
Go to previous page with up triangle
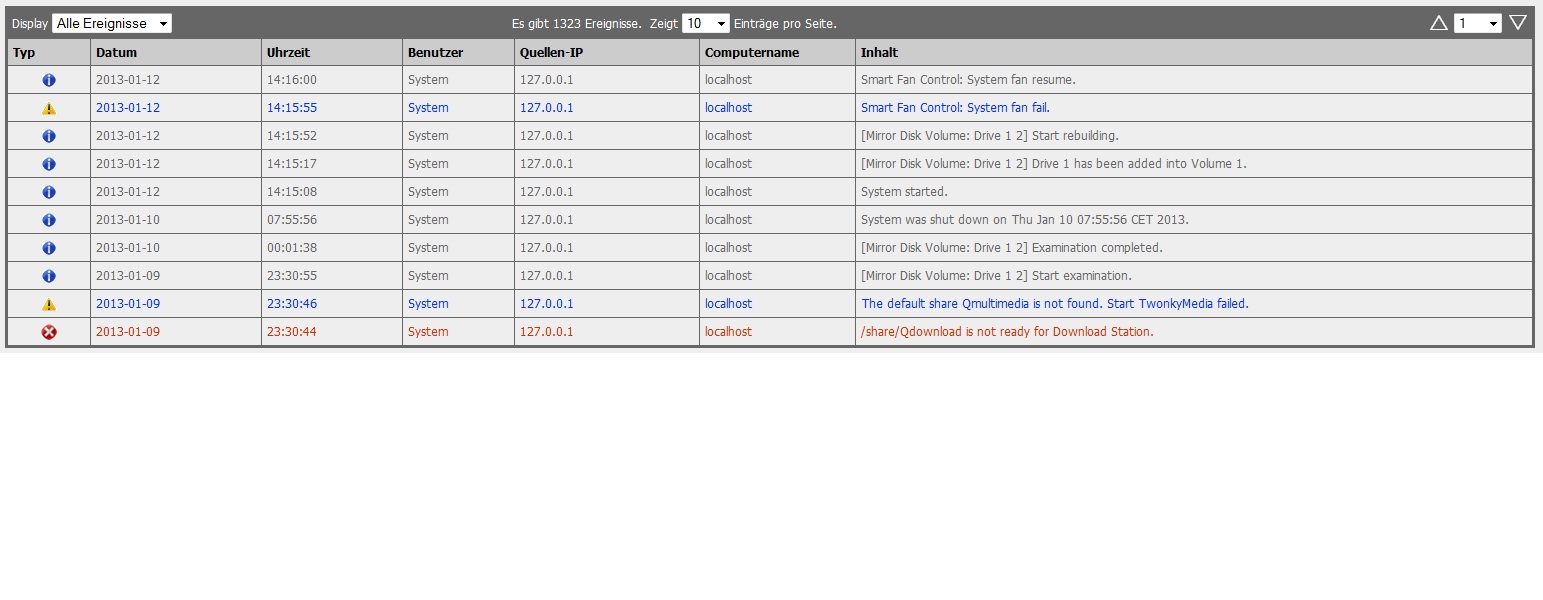click(x=1438, y=23)
